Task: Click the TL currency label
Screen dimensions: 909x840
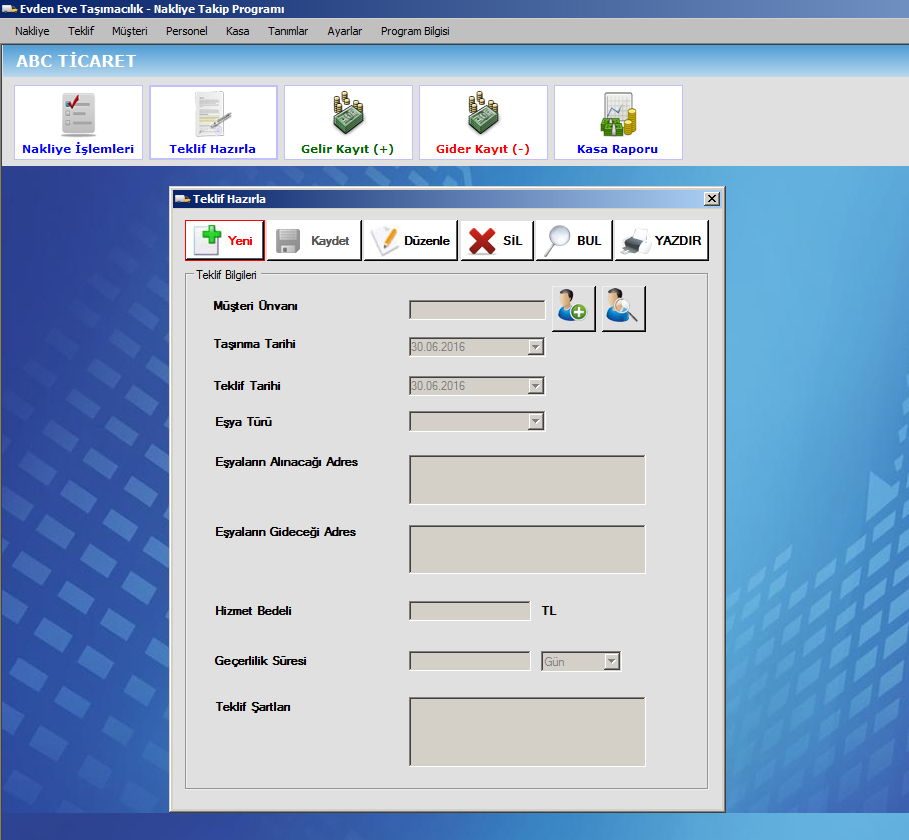Action: 549,611
